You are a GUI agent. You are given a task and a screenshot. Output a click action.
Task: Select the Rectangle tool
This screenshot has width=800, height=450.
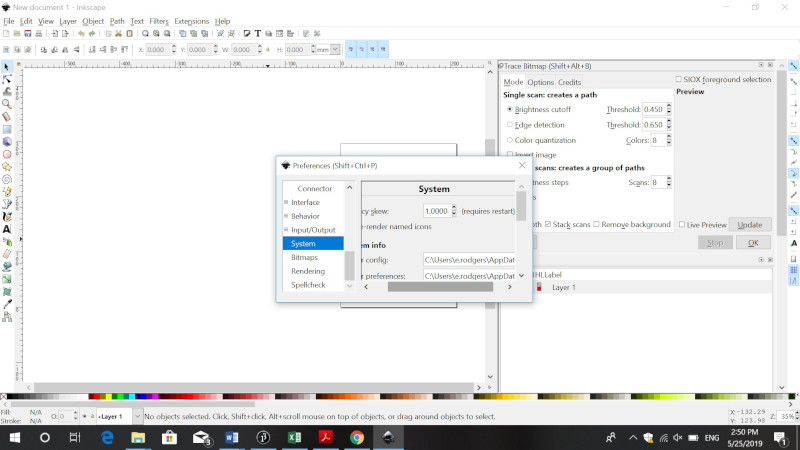pos(7,129)
